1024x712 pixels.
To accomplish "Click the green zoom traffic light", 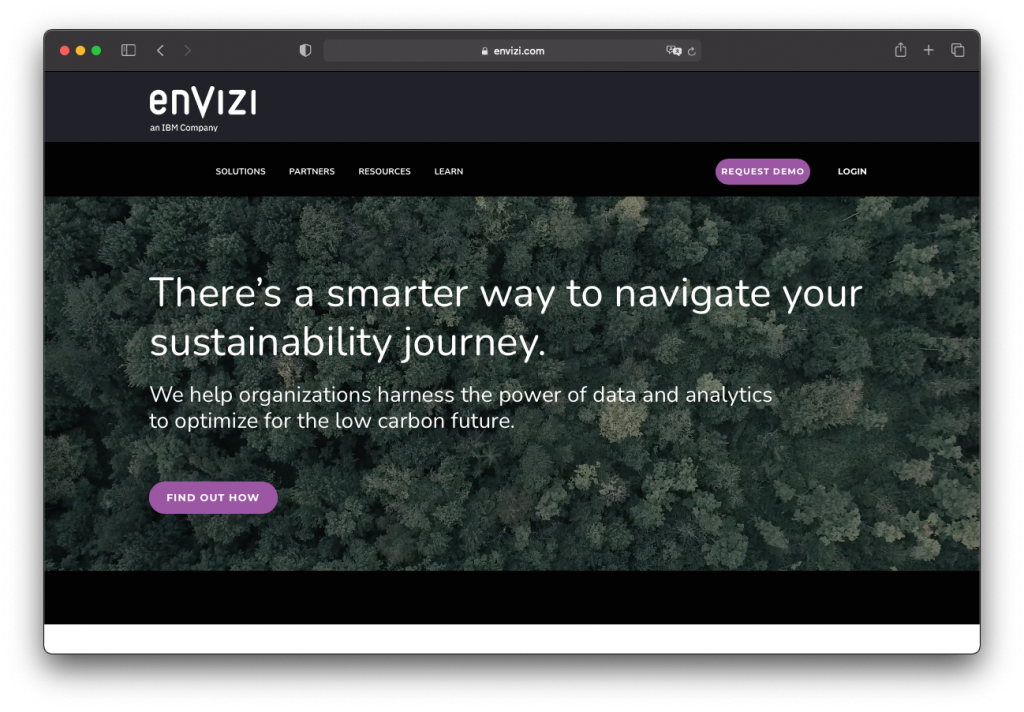I will coord(96,48).
